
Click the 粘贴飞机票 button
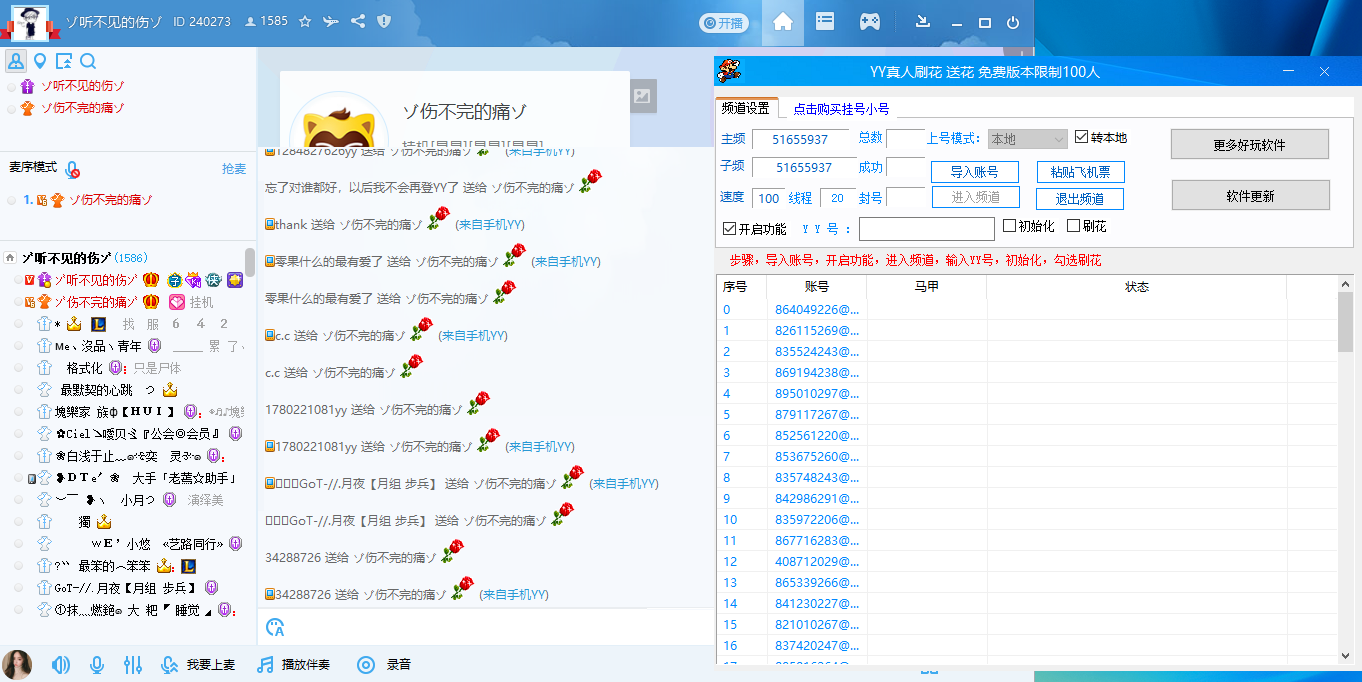[x=1081, y=172]
